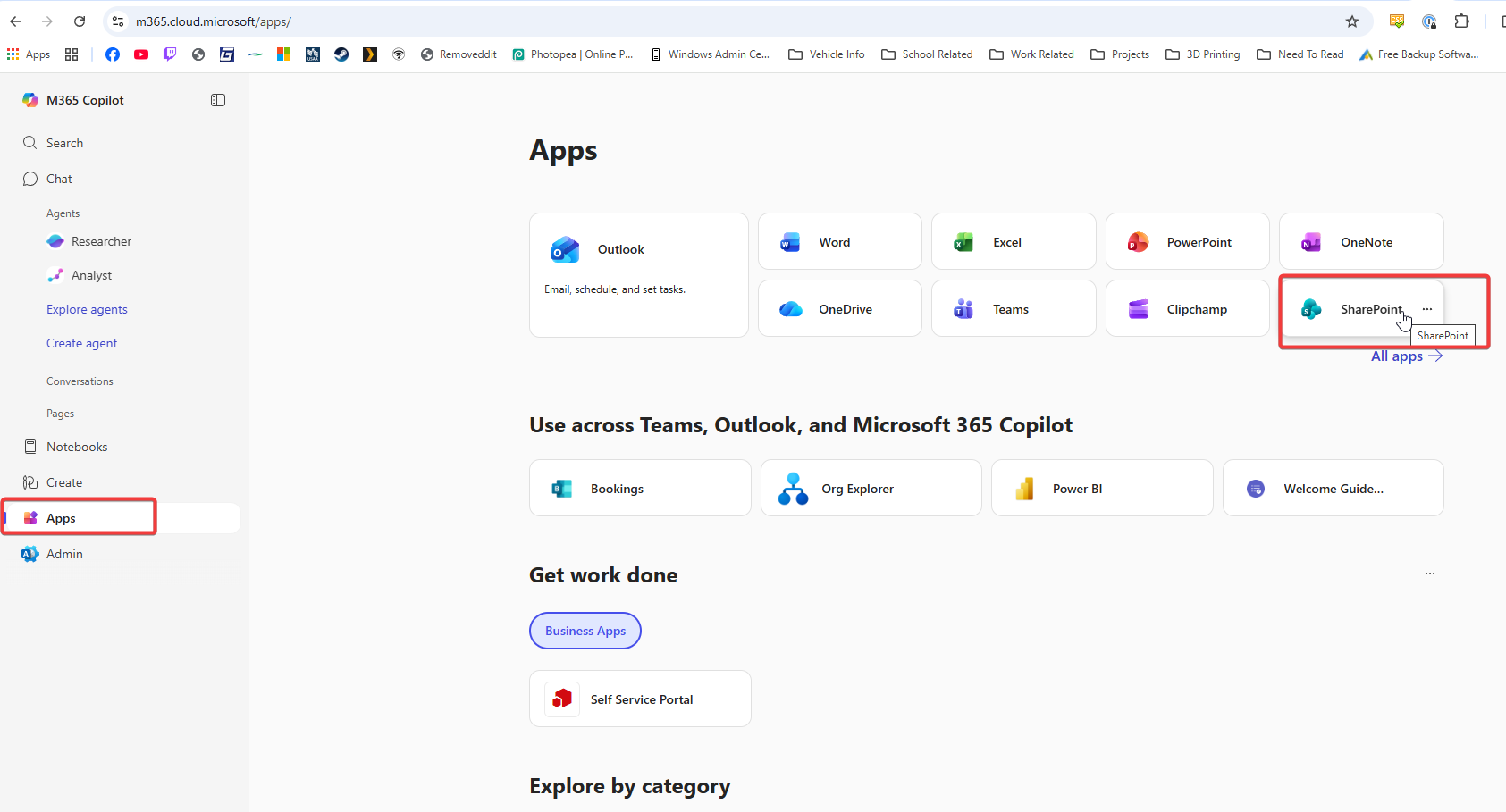This screenshot has height=812, width=1506.
Task: Click the Create agent link
Action: pyautogui.click(x=81, y=343)
